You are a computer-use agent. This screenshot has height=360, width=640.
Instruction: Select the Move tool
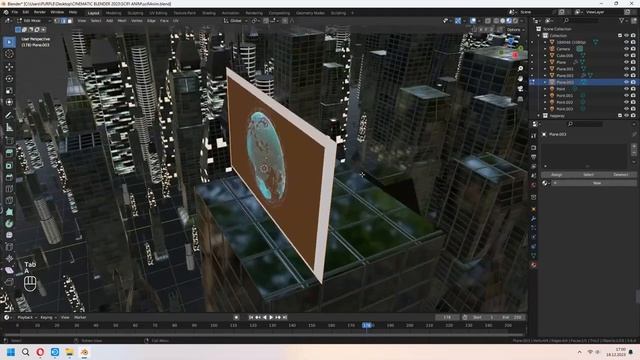[x=9, y=67]
